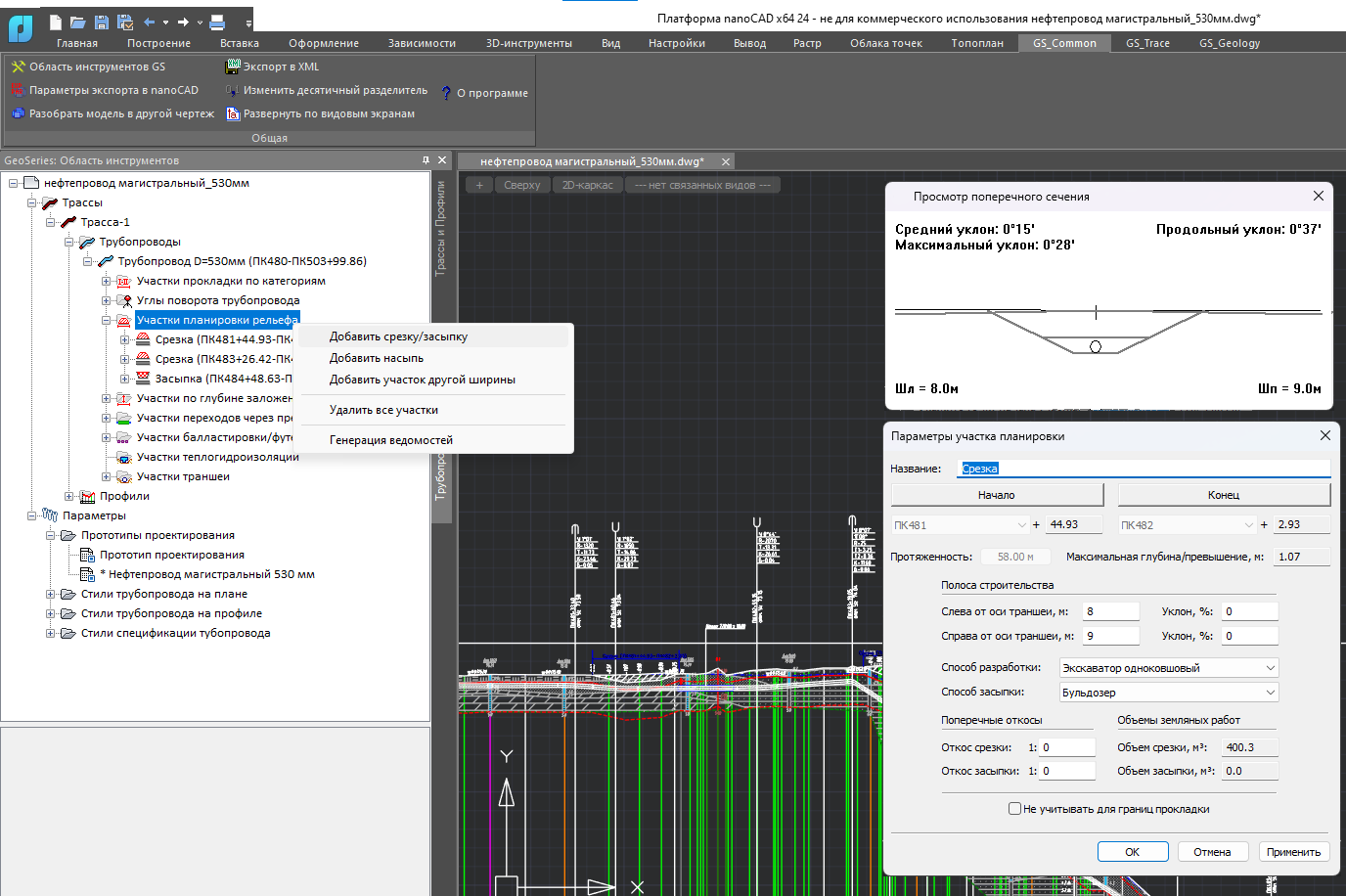Click the About program question mark icon
The width and height of the screenshot is (1346, 896).
coord(446,93)
